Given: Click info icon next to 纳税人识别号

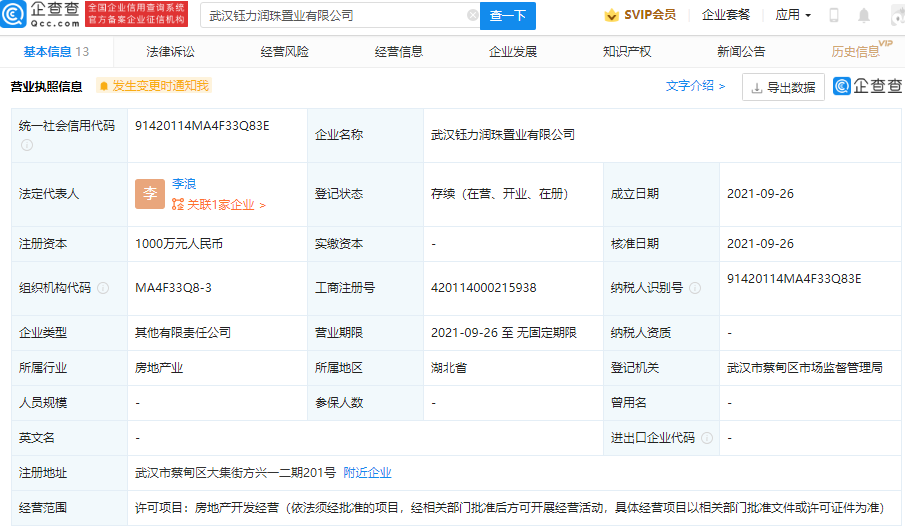Looking at the screenshot, I should point(696,288).
